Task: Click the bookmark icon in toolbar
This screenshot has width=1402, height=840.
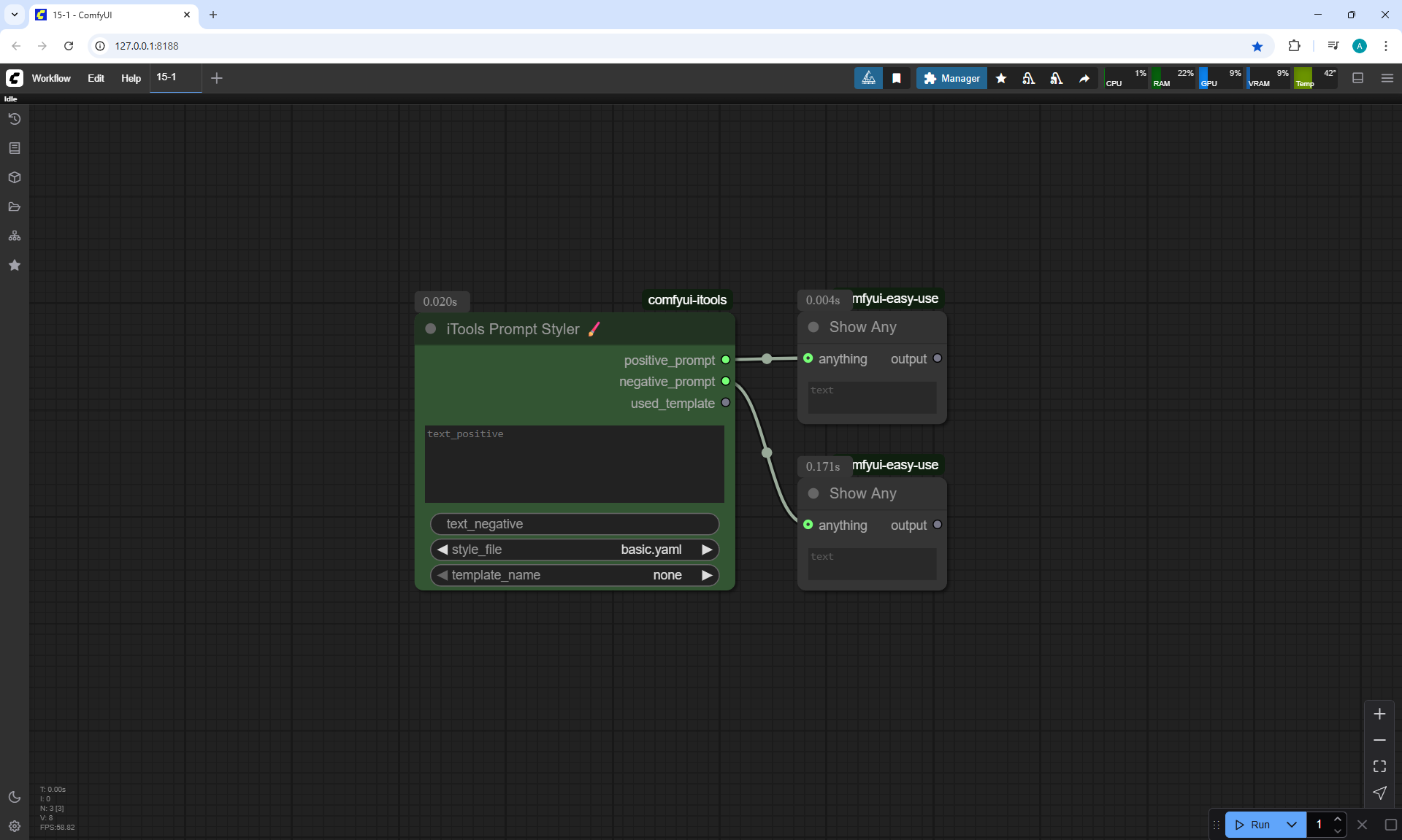Action: pos(897,78)
